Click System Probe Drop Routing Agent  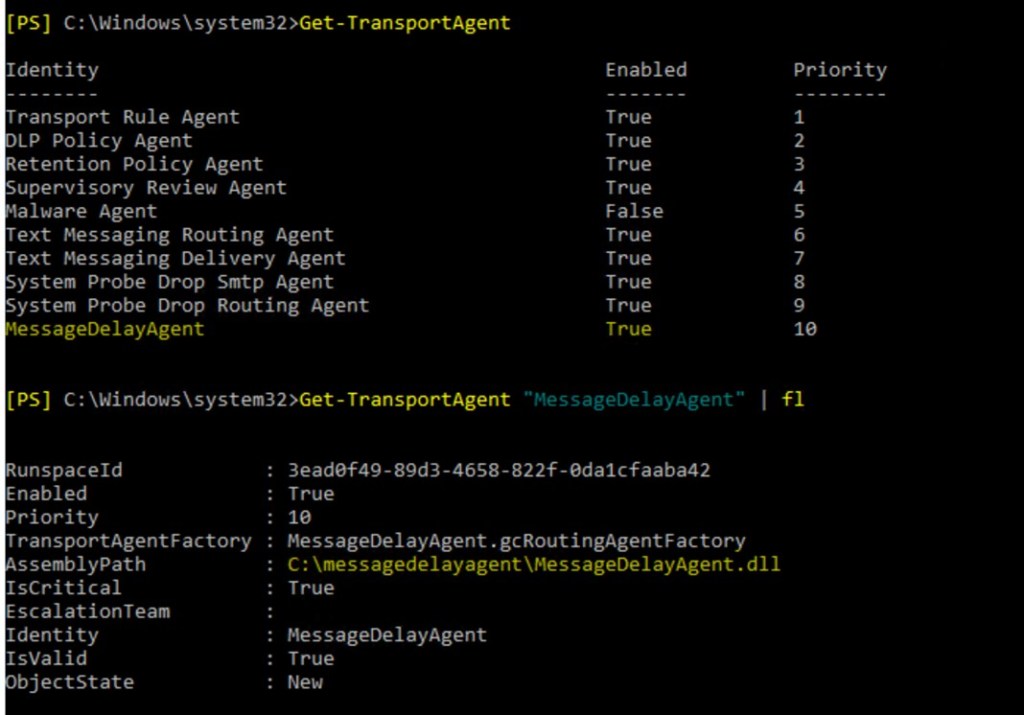(187, 305)
